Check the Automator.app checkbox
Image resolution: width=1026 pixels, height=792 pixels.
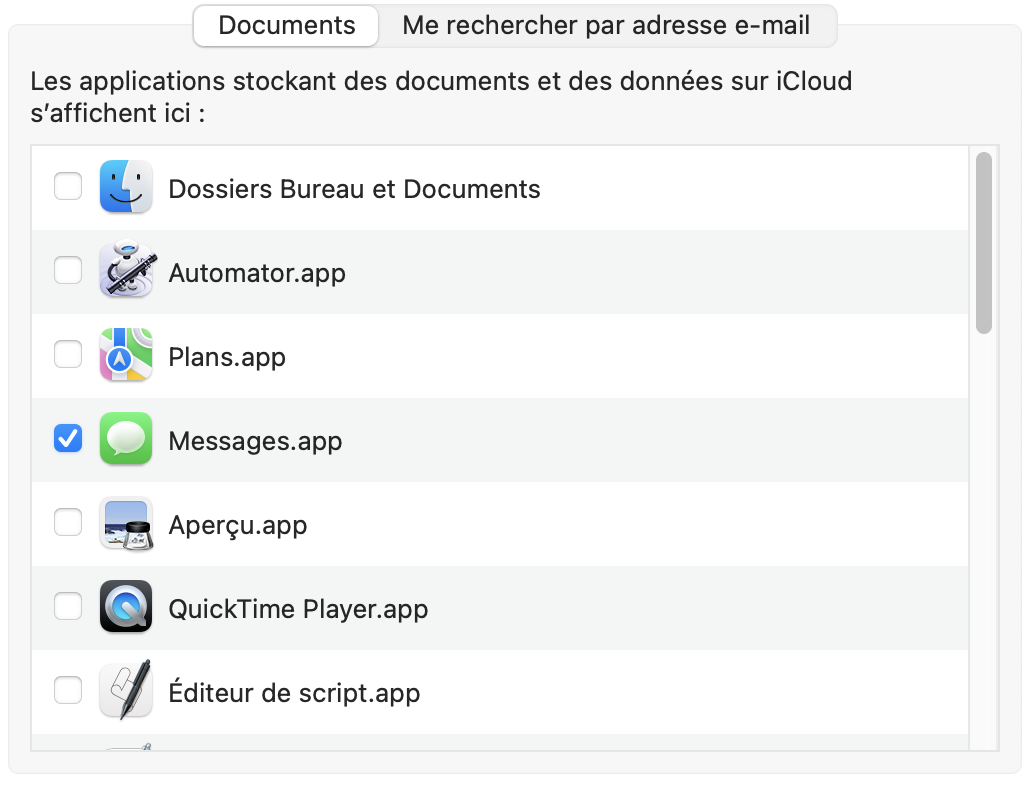pyautogui.click(x=68, y=270)
